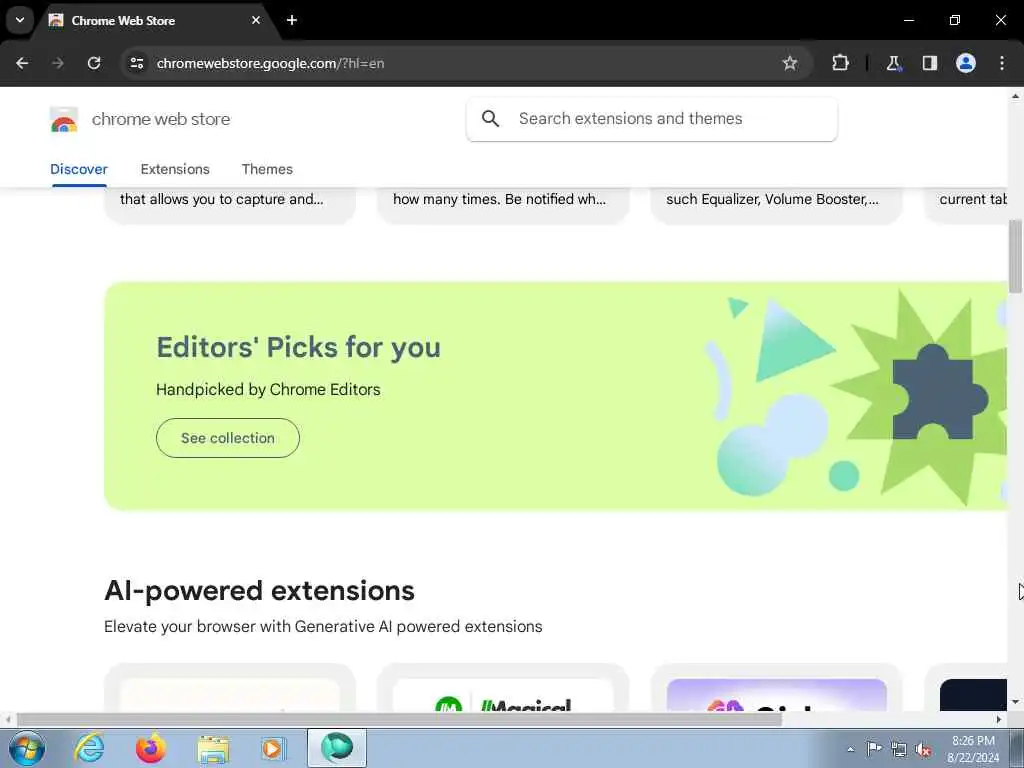Open card mentioning Equalizer, Volume Booster
This screenshot has width=1024, height=768.
tap(776, 205)
